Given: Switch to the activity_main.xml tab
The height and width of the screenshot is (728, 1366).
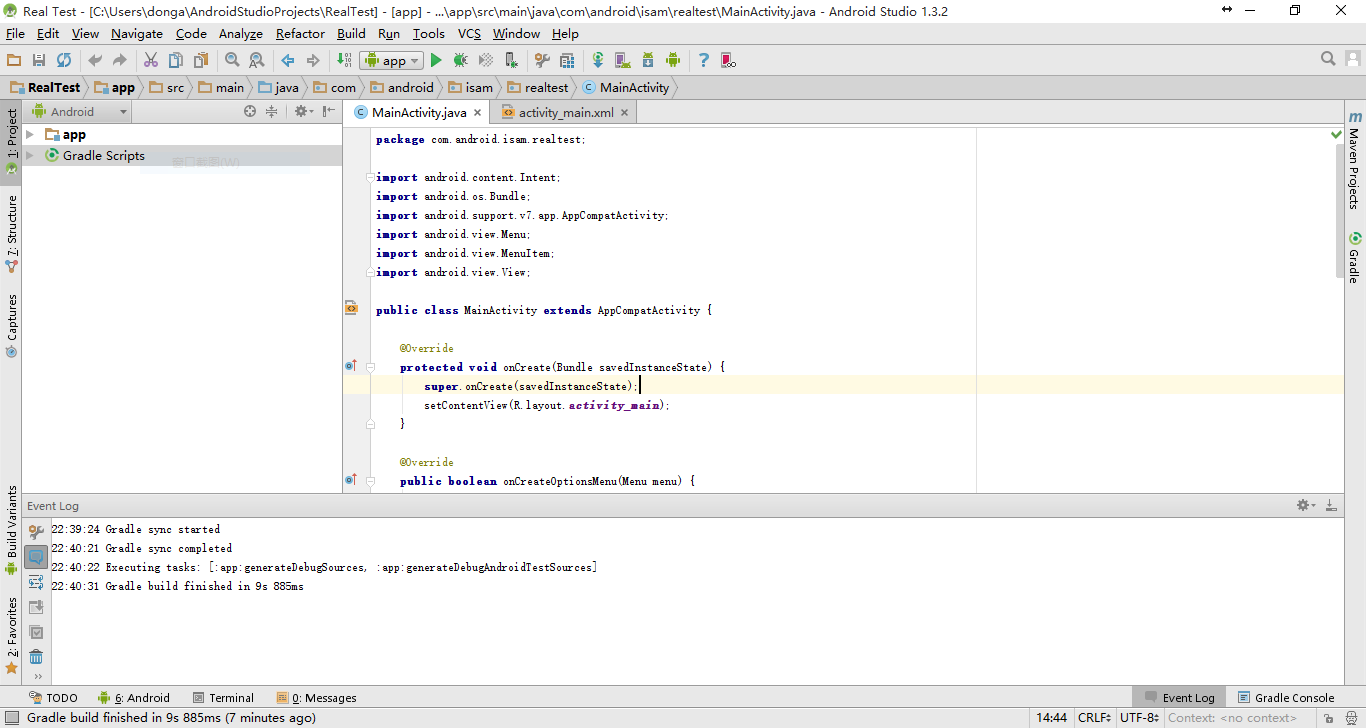Looking at the screenshot, I should (x=566, y=113).
